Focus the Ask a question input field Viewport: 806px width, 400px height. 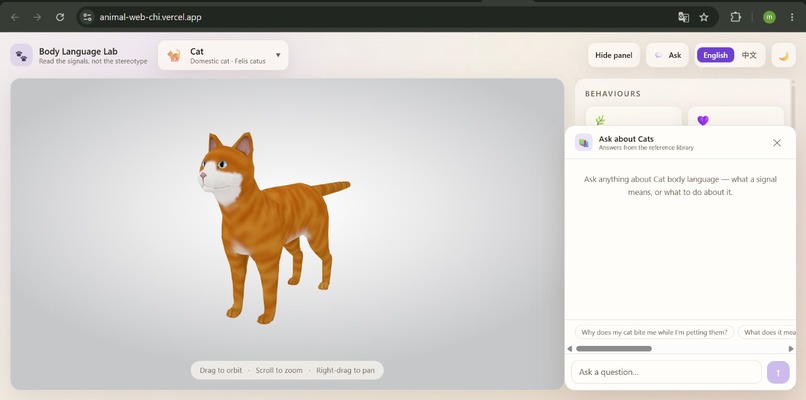pos(666,372)
